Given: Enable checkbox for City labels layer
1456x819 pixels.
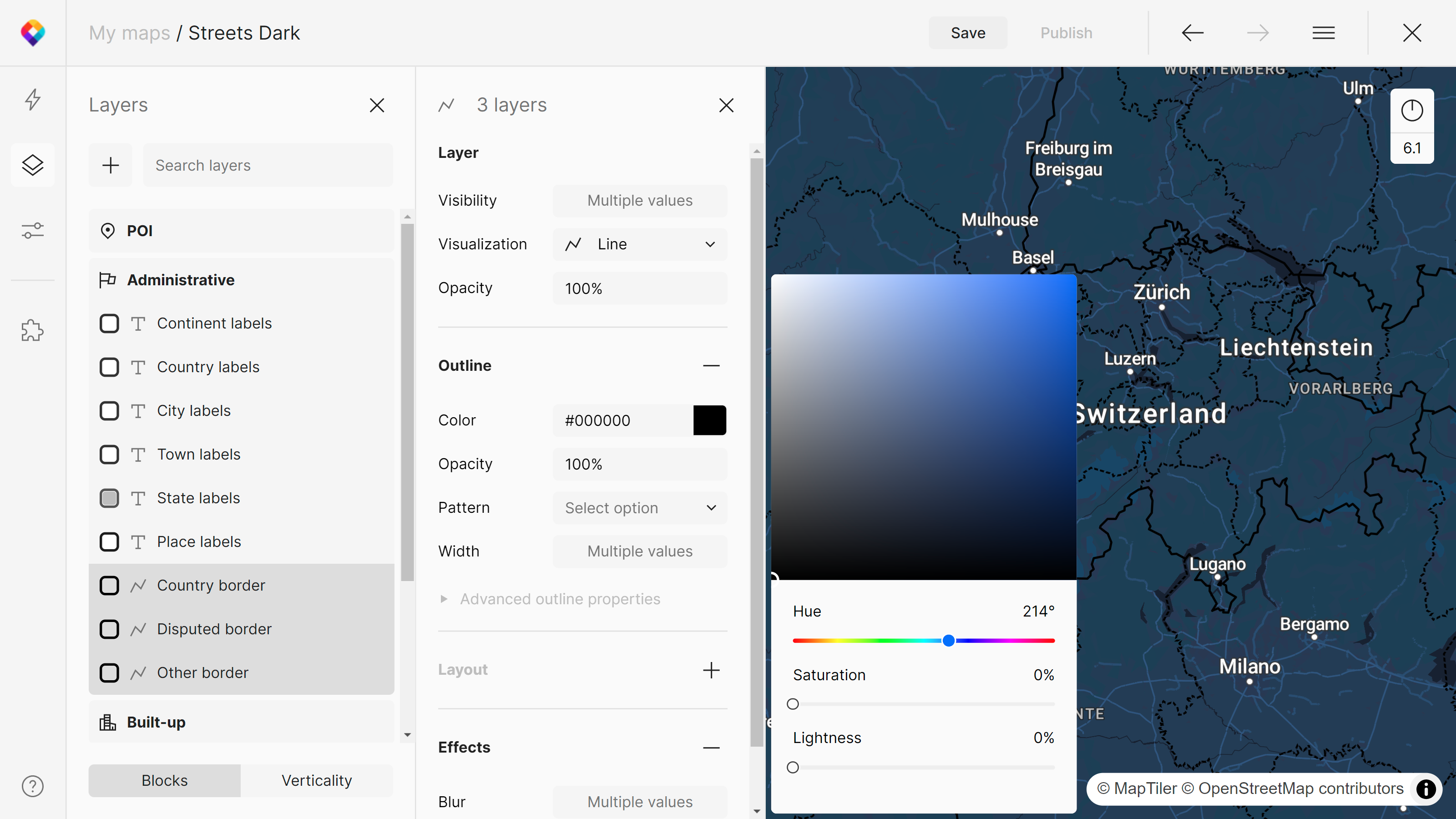Looking at the screenshot, I should 109,410.
